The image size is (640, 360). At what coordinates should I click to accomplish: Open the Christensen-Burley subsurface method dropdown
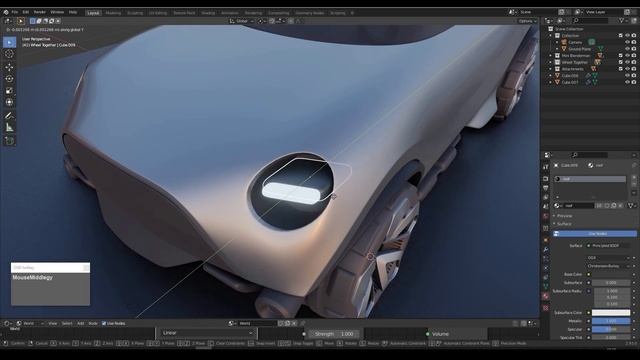tap(610, 266)
